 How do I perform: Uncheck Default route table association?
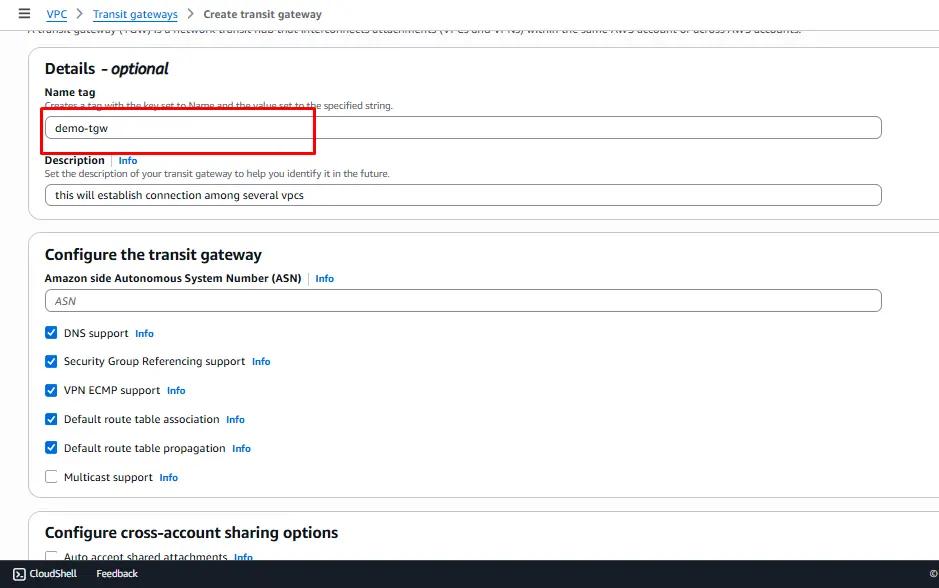51,420
